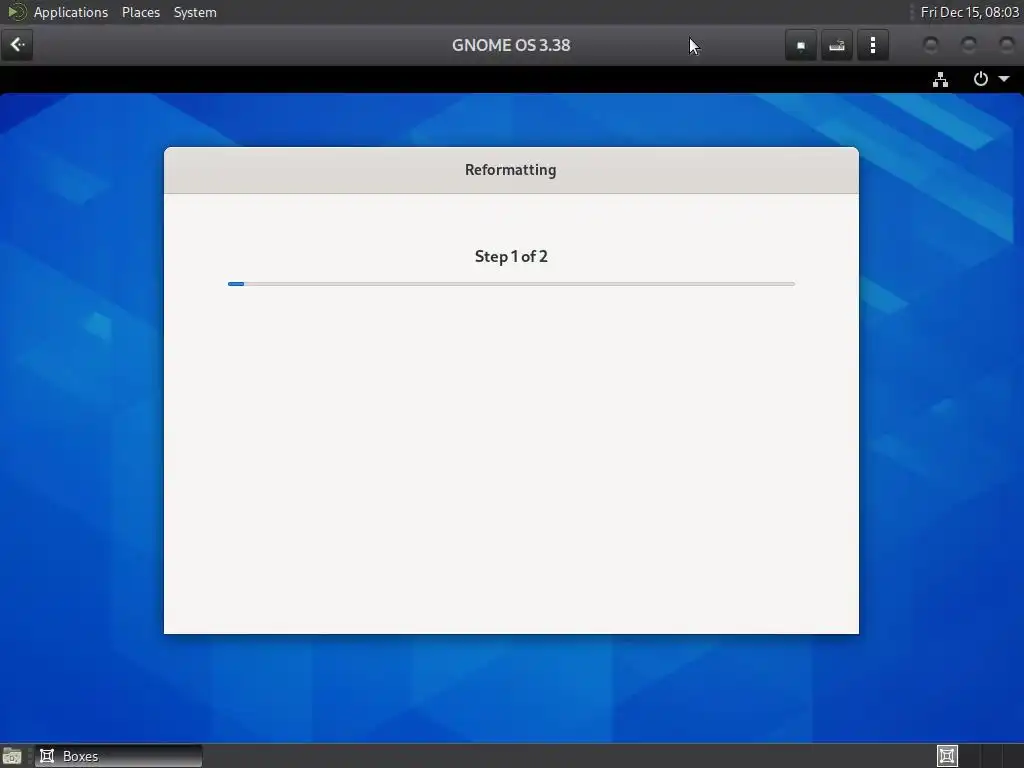The height and width of the screenshot is (768, 1024).
Task: Select the Boxes taskbar window button
Action: click(118, 756)
